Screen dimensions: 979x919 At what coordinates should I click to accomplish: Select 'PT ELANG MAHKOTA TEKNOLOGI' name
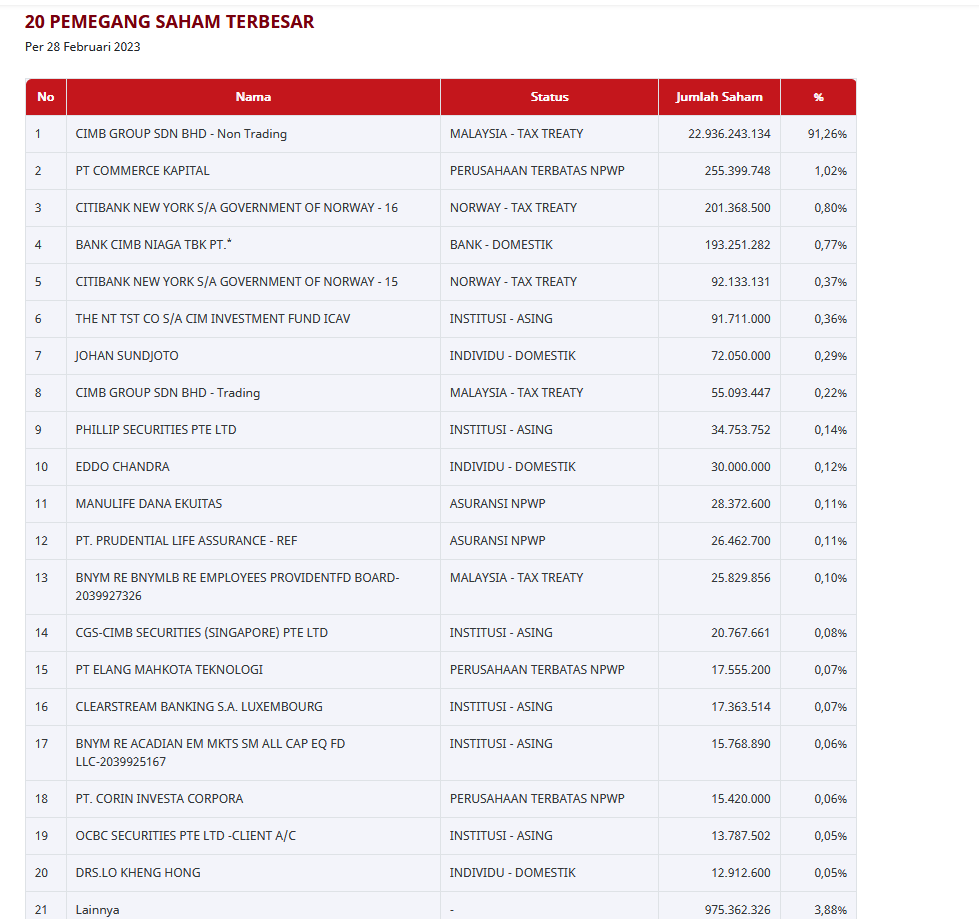(169, 669)
